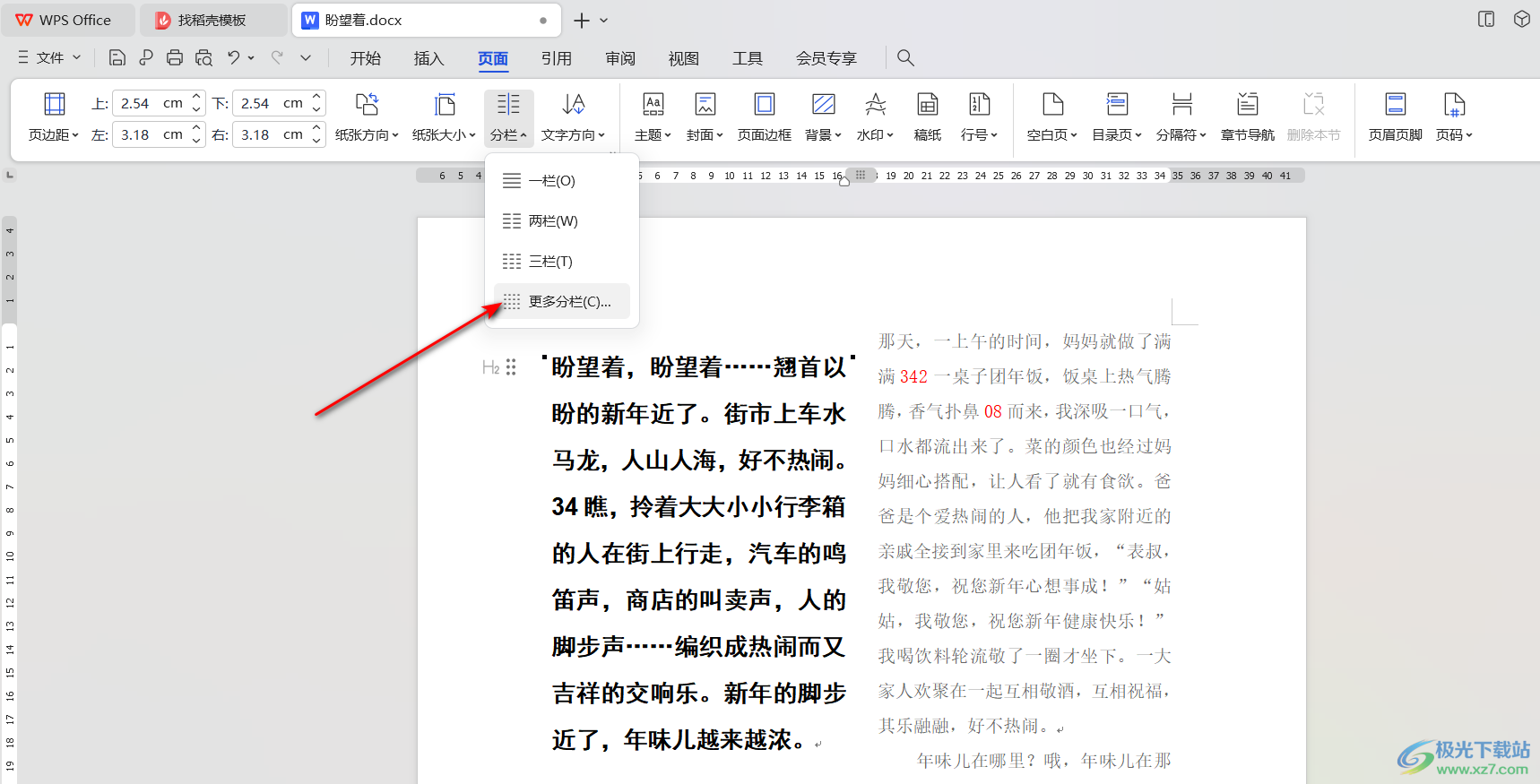Open the search magnifier icon

[x=905, y=57]
